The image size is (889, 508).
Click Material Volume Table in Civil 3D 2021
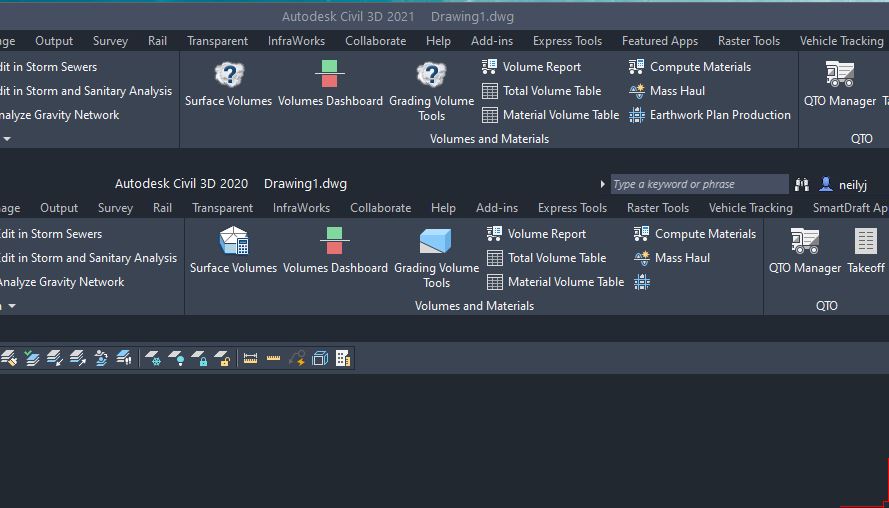550,115
